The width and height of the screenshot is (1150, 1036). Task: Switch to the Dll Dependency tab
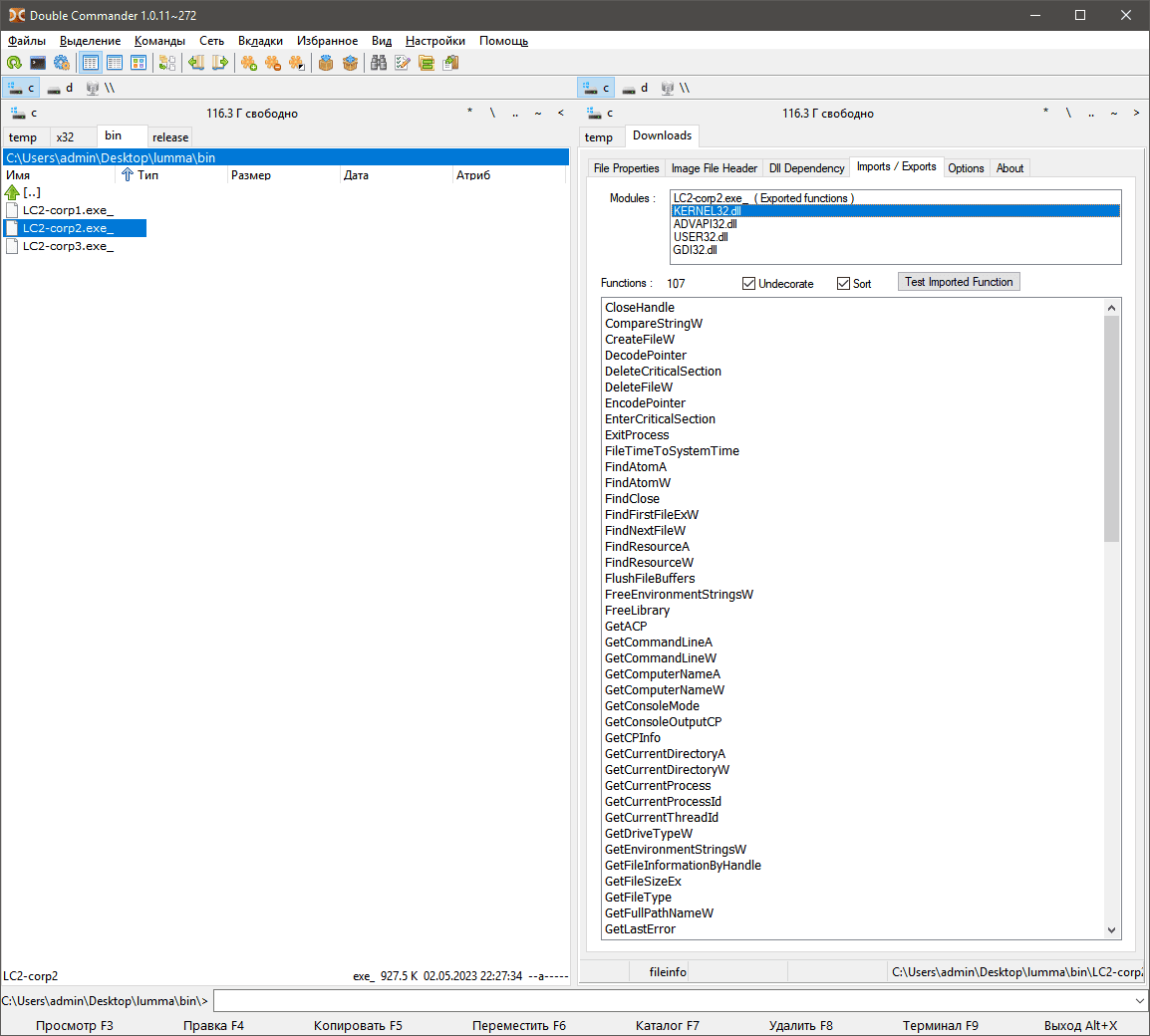tap(806, 168)
